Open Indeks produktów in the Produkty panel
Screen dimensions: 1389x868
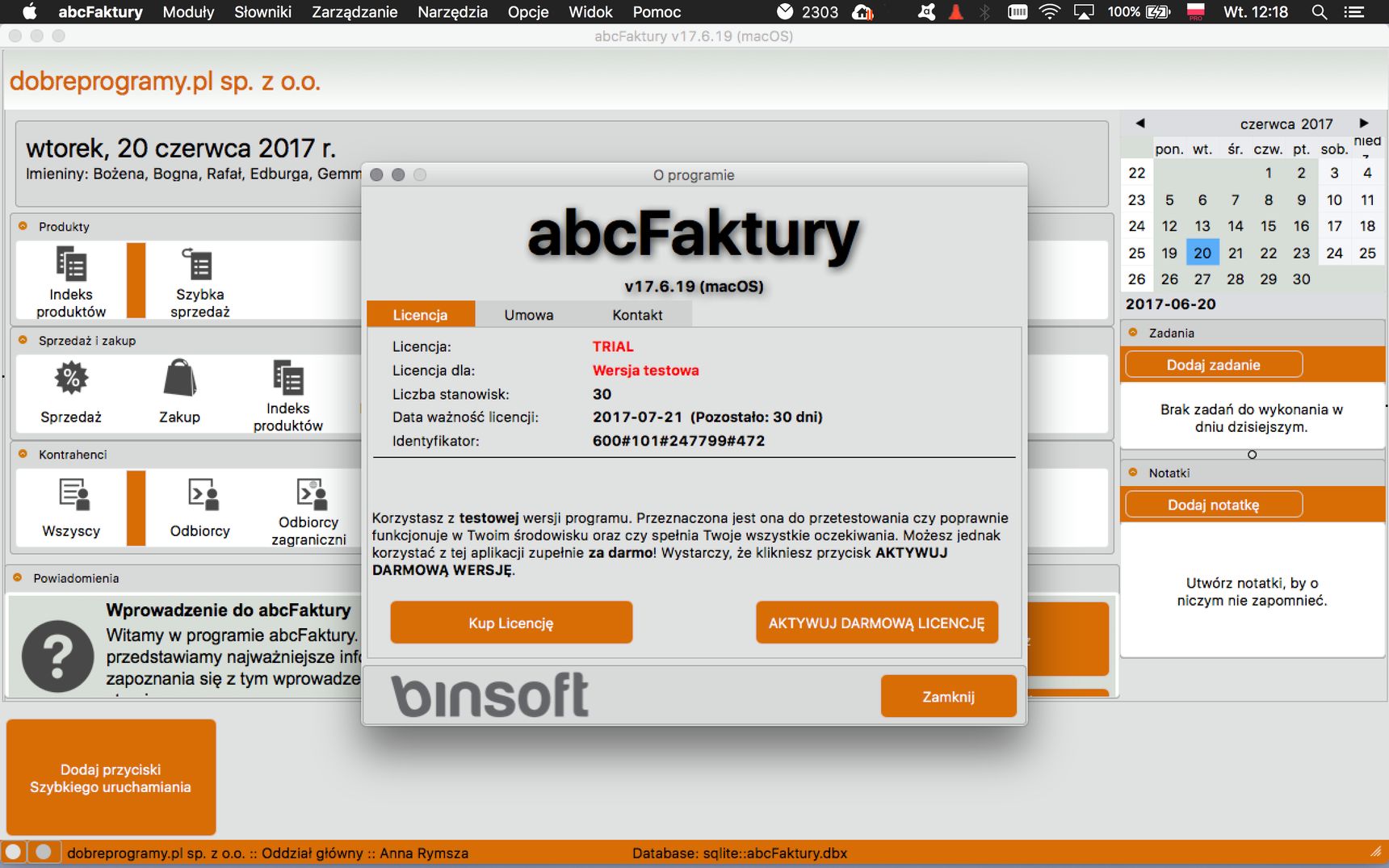71,282
